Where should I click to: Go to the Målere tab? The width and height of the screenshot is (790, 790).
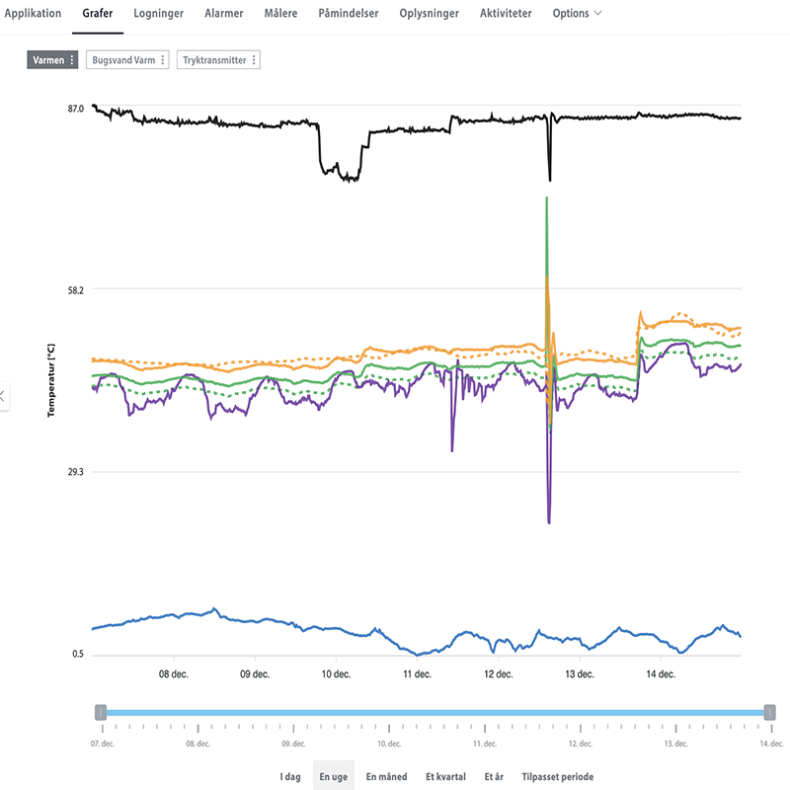[281, 14]
